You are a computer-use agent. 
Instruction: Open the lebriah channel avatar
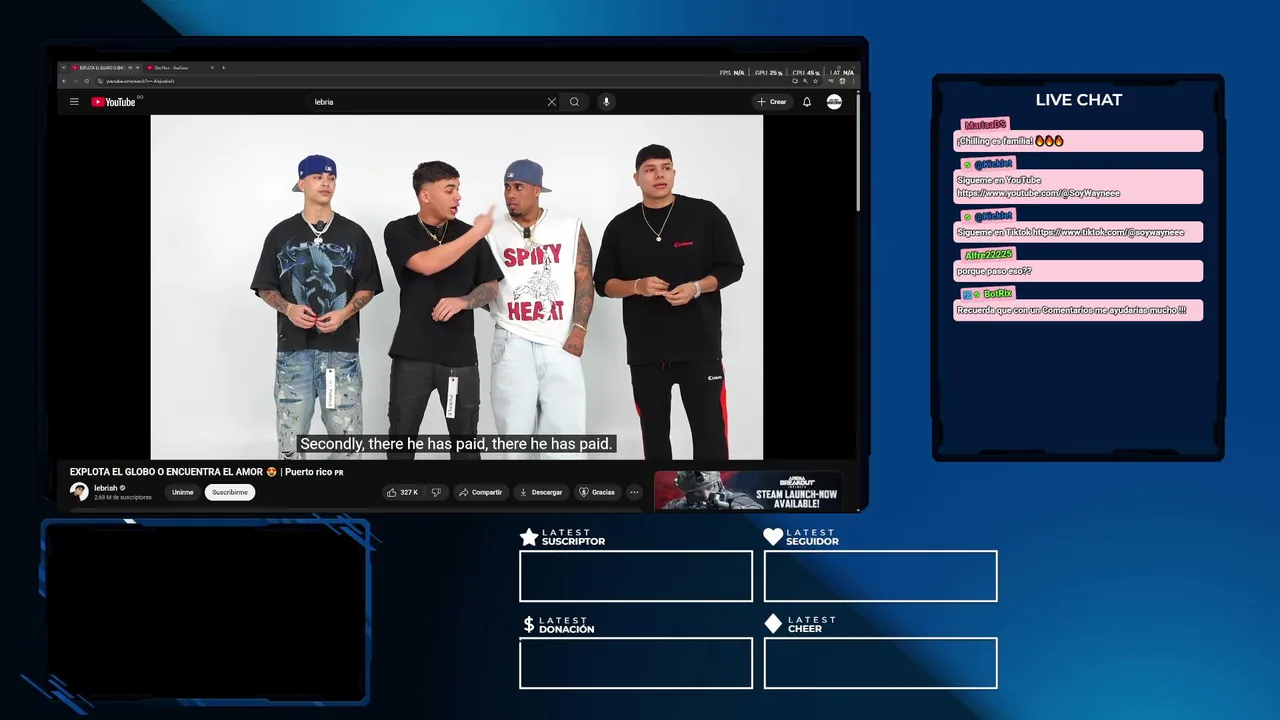79,491
